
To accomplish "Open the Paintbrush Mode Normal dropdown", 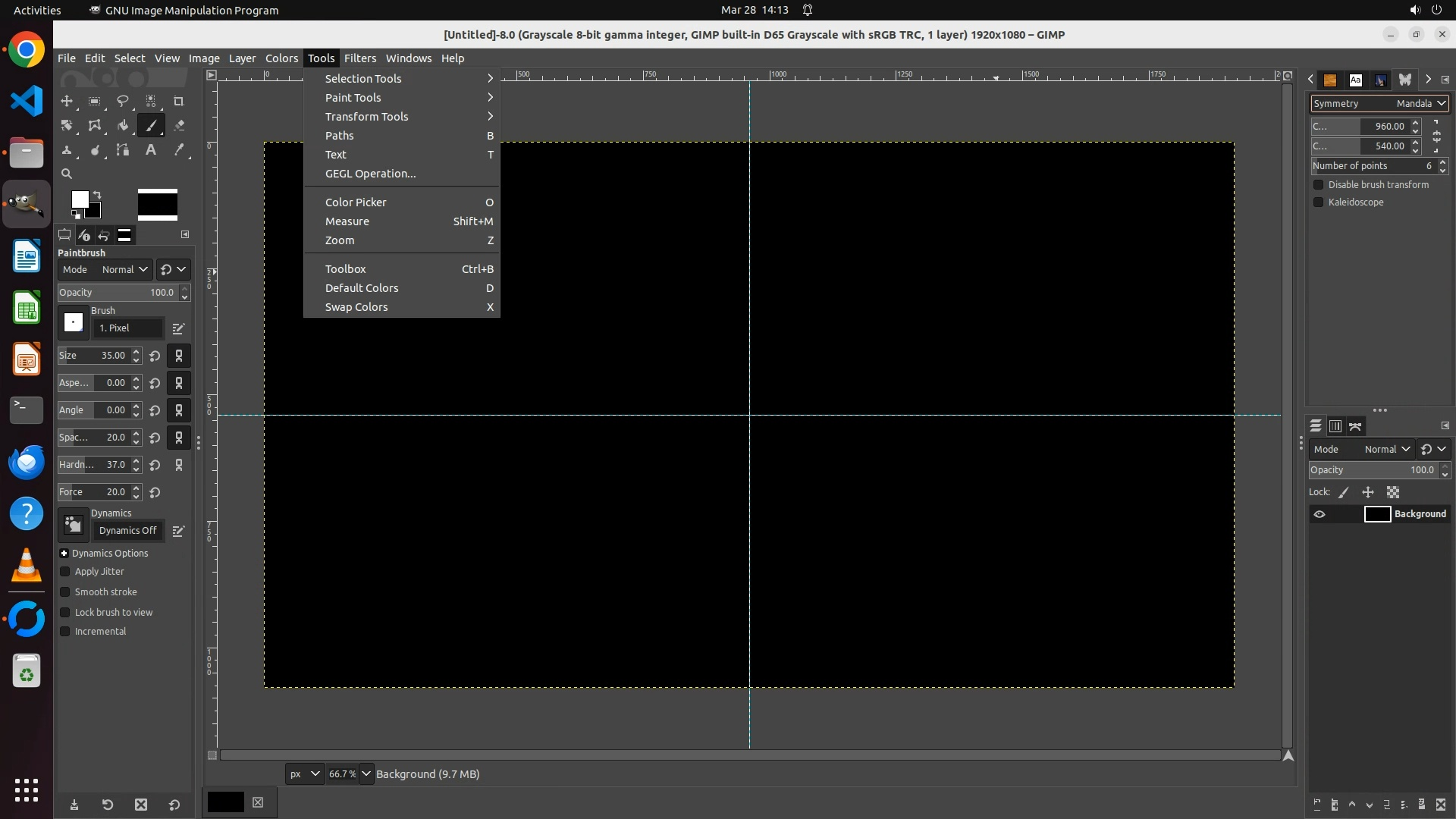I will pos(124,269).
